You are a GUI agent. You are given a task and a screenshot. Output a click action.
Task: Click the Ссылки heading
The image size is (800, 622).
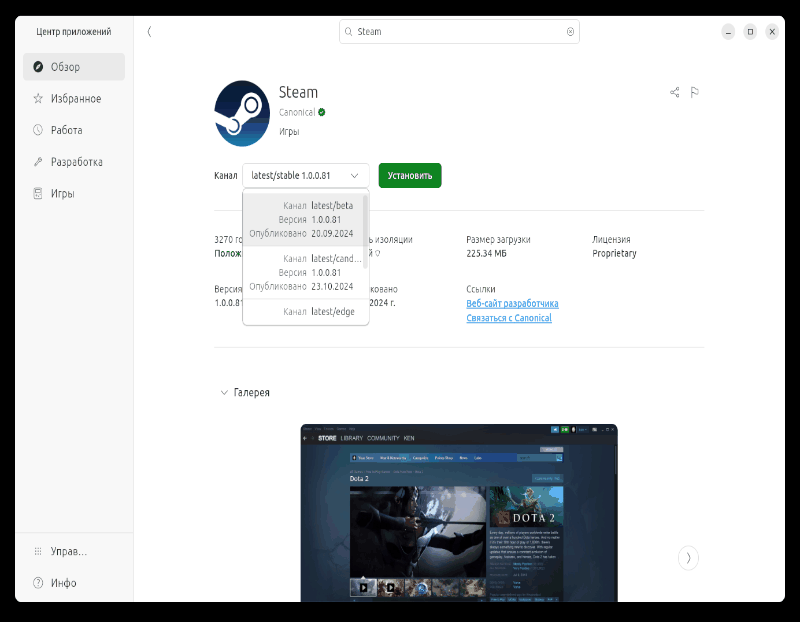click(481, 289)
